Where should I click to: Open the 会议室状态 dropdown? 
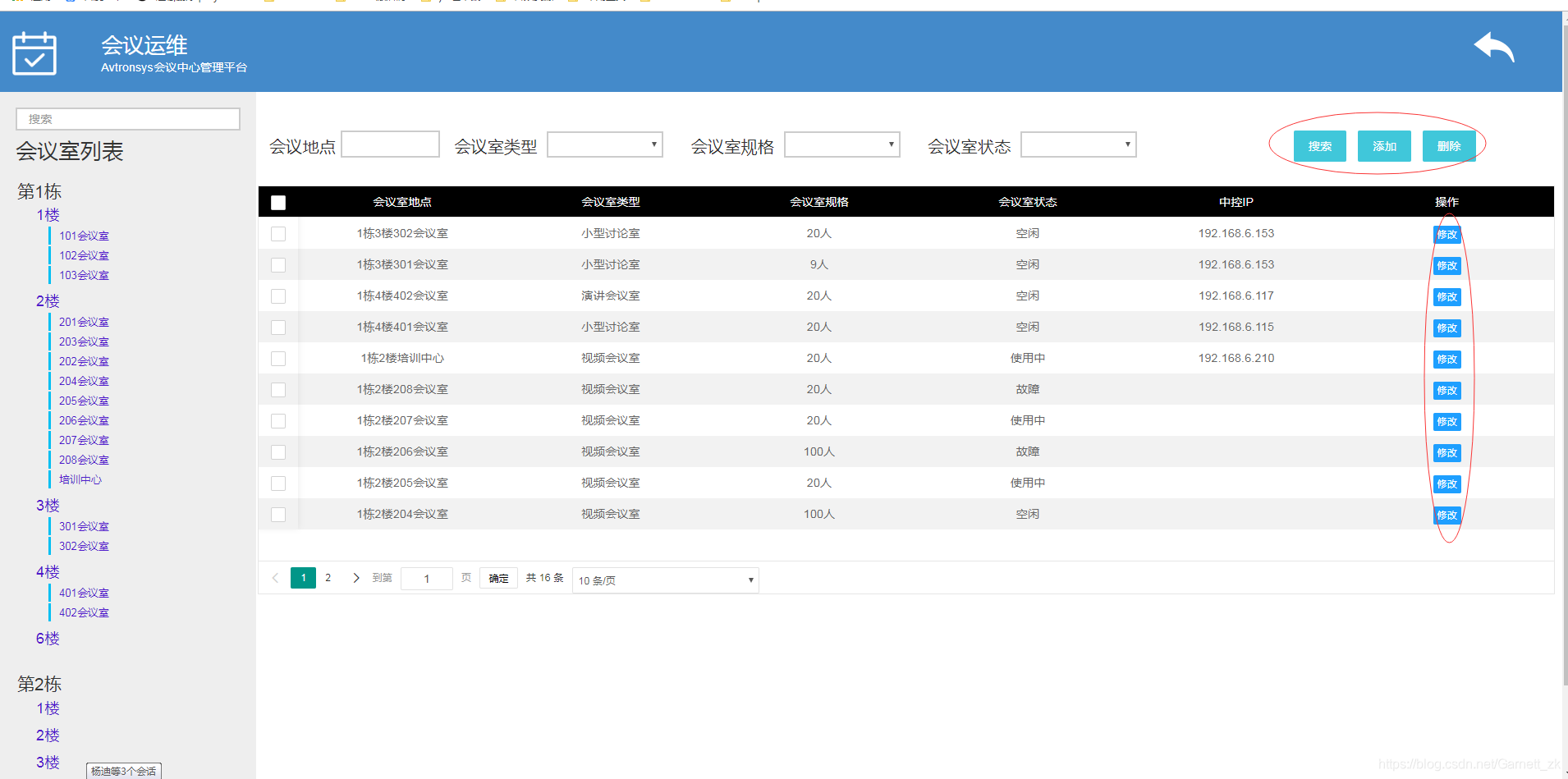(1079, 144)
